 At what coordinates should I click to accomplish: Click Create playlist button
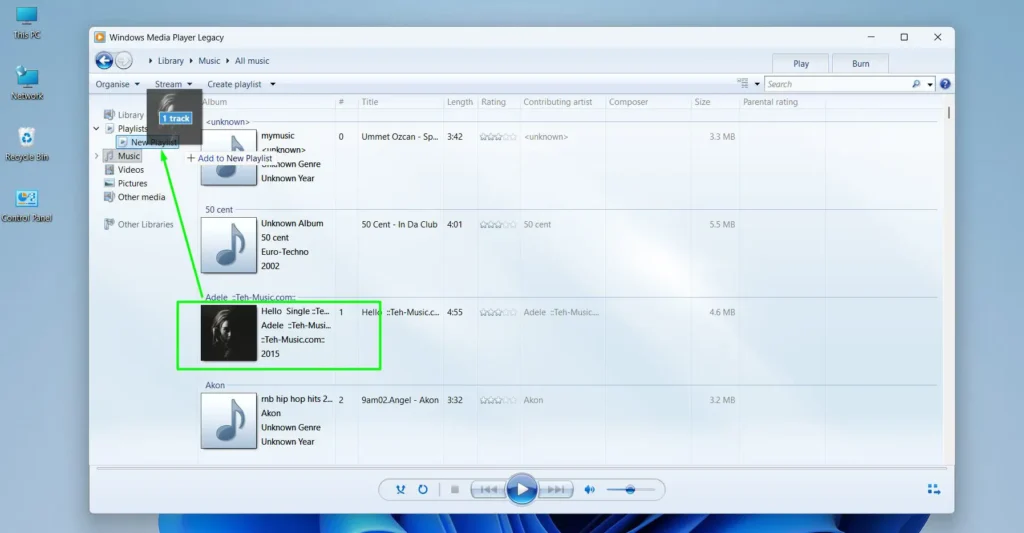pos(234,84)
